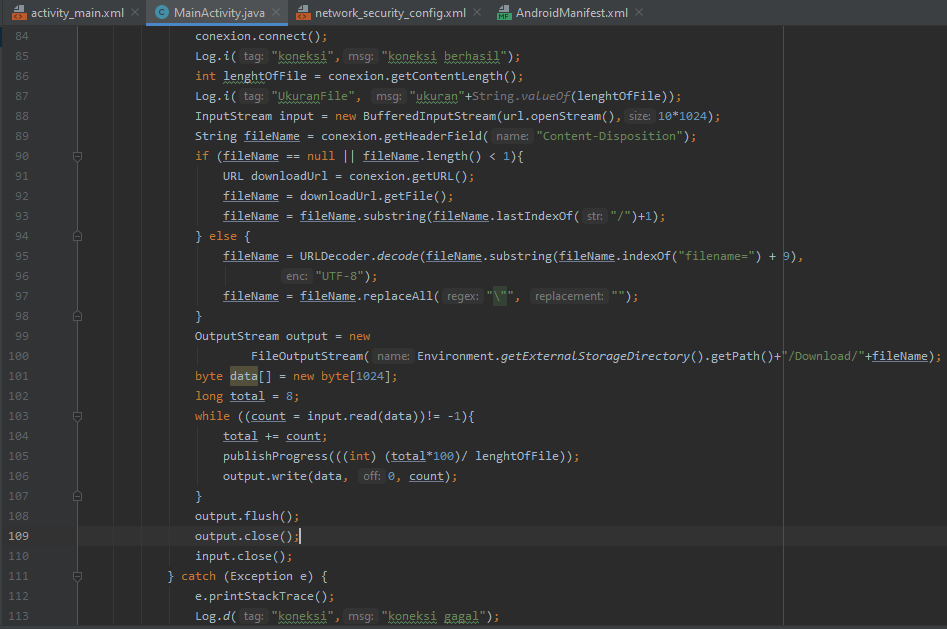
Task: Click BufferedInputStream on line 88
Action: [x=429, y=116]
